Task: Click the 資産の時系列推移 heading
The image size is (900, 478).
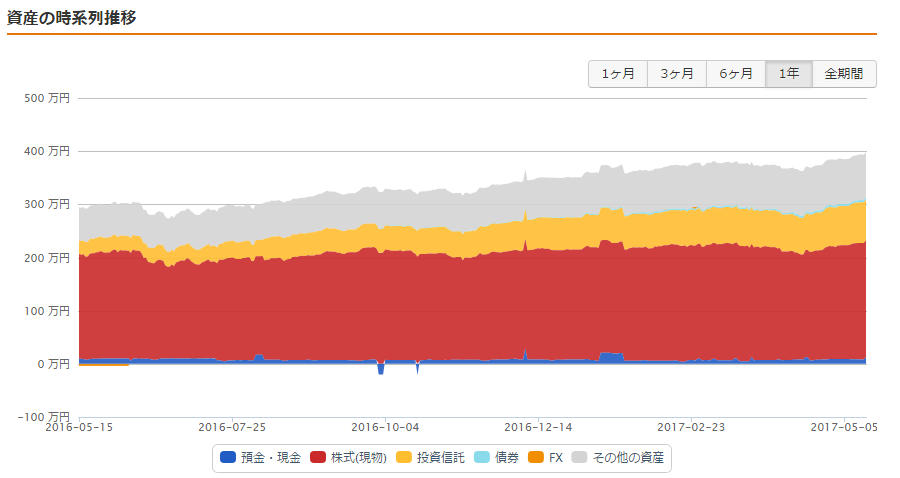Action: click(x=72, y=18)
